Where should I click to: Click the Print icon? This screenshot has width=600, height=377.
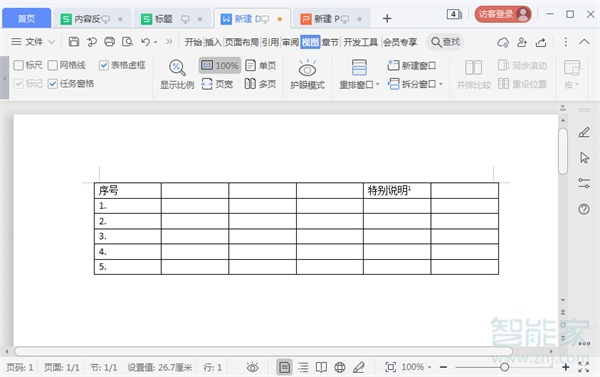[109, 41]
